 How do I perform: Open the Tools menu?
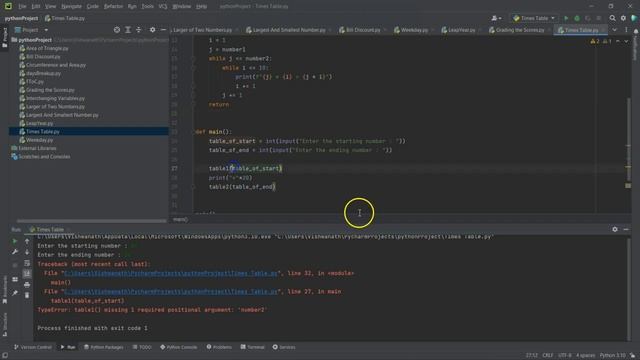tap(147, 6)
